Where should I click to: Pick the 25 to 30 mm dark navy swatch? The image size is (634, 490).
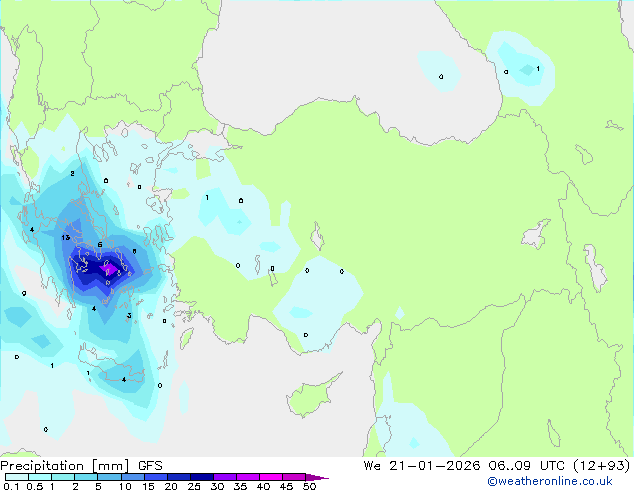click(201, 477)
